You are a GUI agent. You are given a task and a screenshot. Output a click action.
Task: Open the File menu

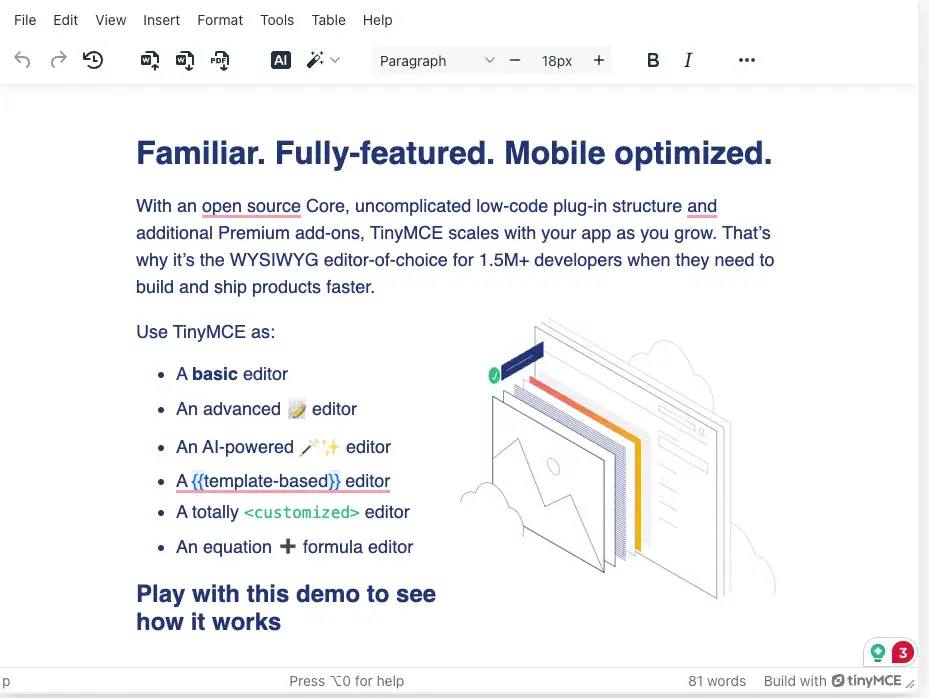(x=25, y=20)
